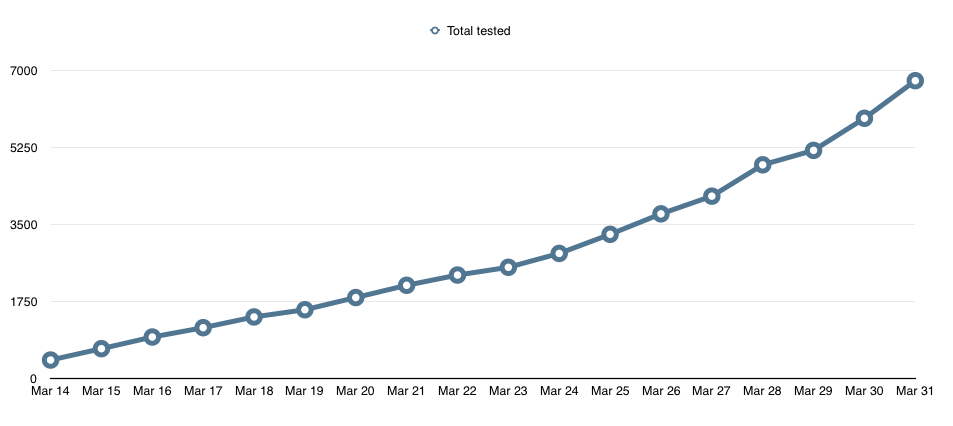Select the Mar 26 data point marker
The width and height of the screenshot is (953, 426).
661,214
